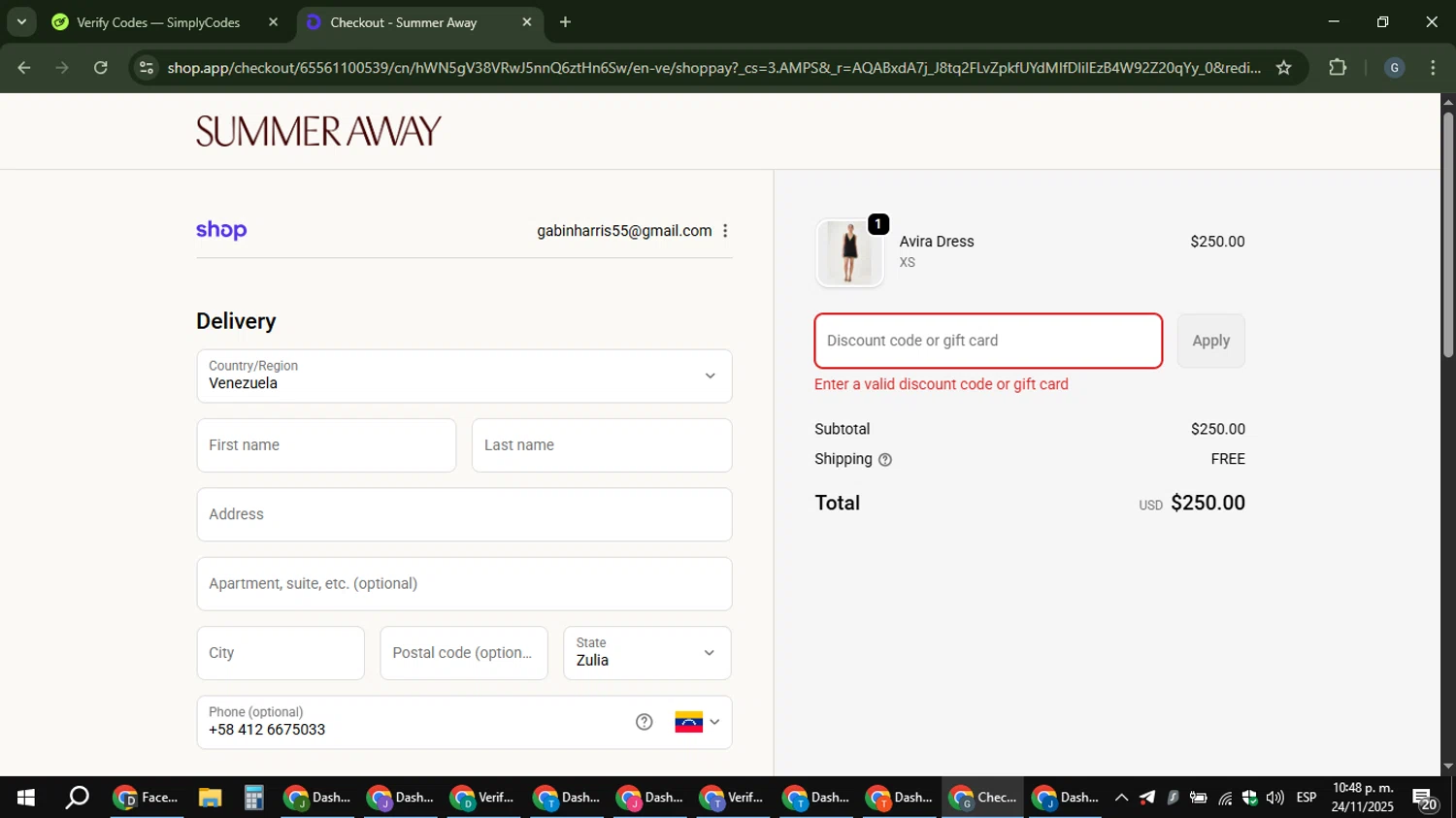The height and width of the screenshot is (818, 1456).
Task: View site information icon in address bar
Action: click(147, 68)
